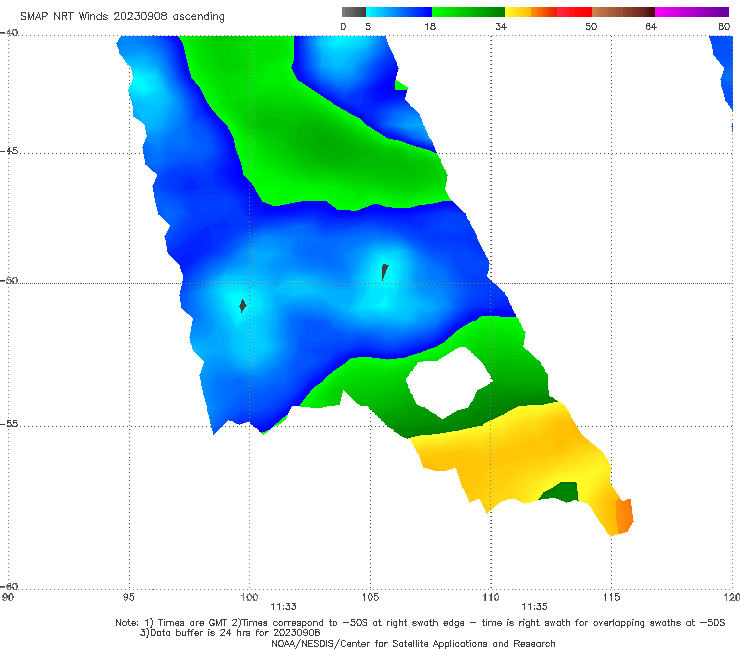Click the green segment of the color bar
The image size is (740, 650).
468,12
